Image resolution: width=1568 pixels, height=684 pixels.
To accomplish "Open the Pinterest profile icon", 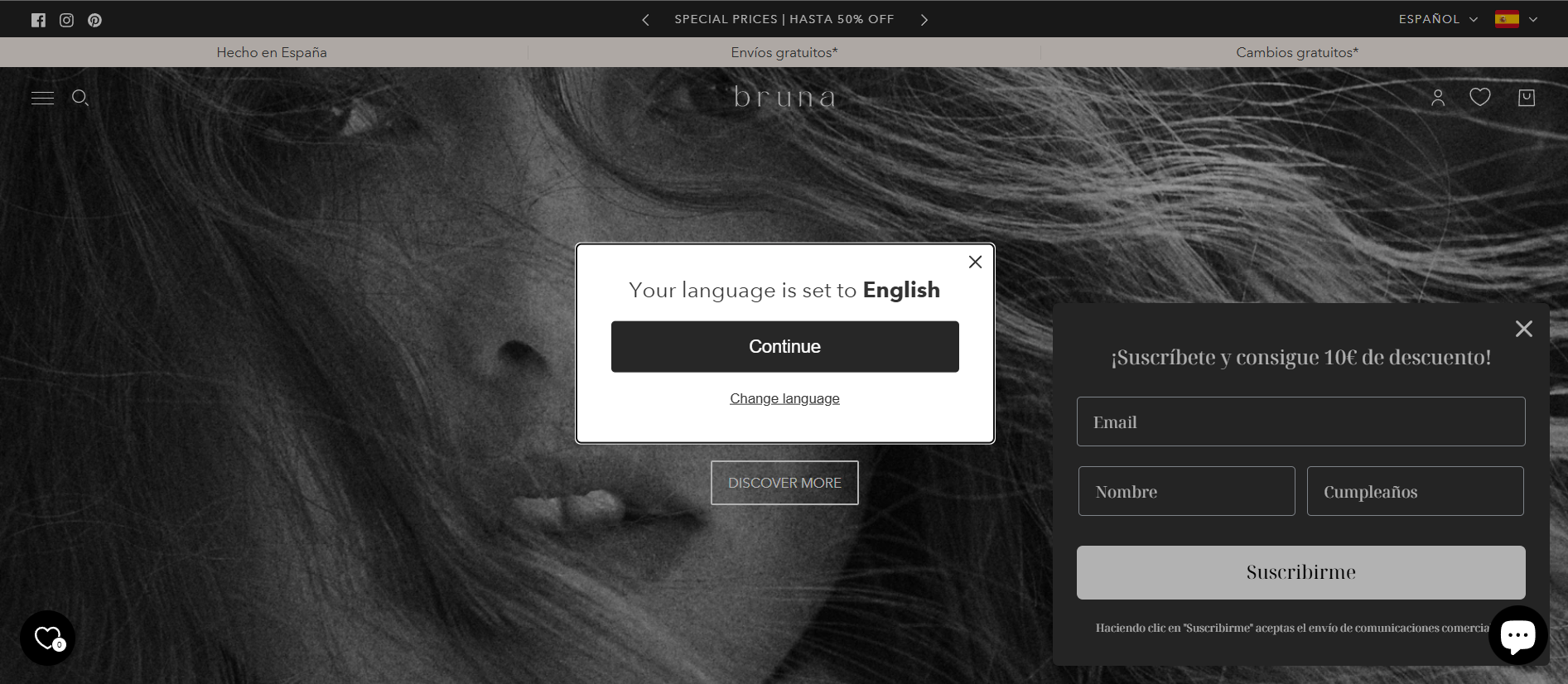I will tap(95, 20).
